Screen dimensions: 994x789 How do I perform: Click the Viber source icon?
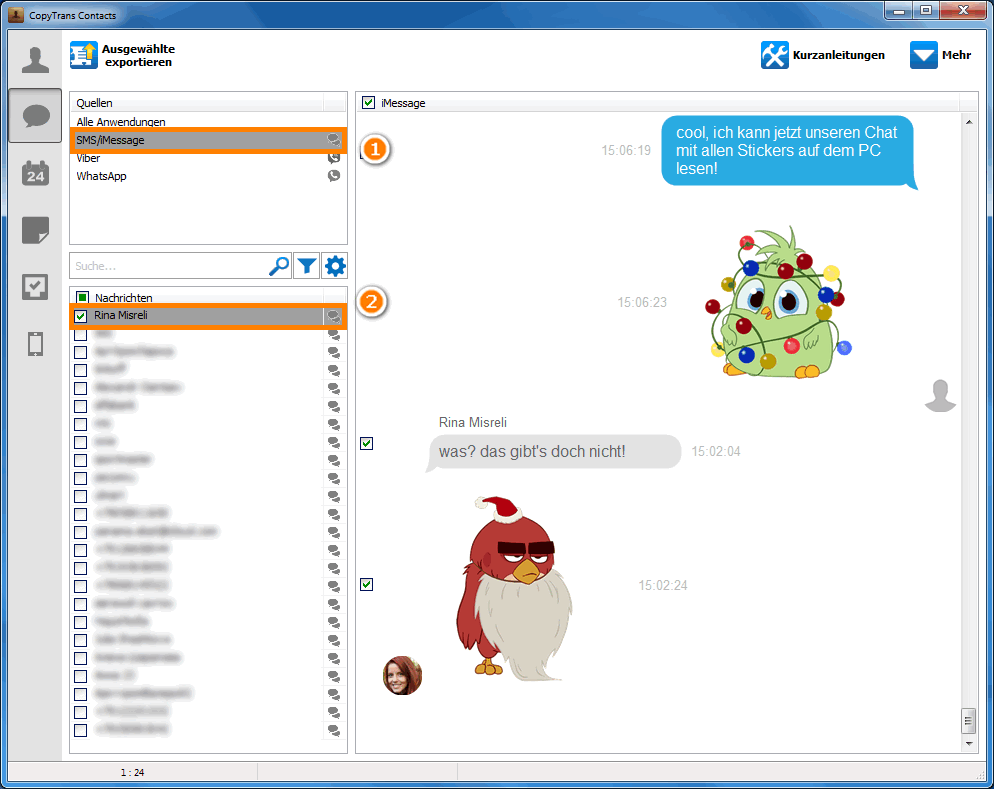[334, 158]
